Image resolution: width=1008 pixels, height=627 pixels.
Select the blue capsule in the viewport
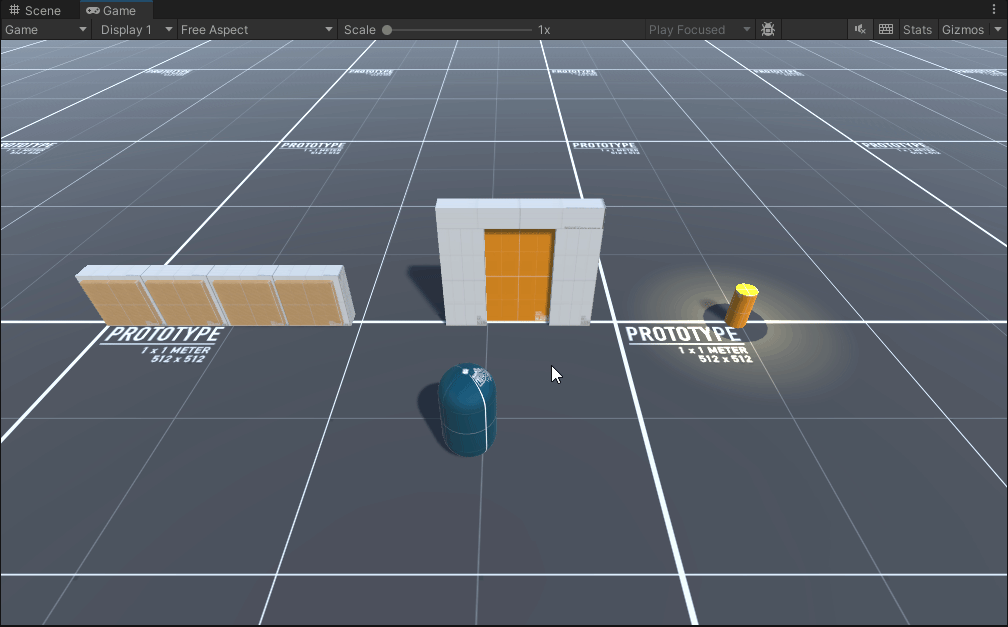[x=466, y=408]
